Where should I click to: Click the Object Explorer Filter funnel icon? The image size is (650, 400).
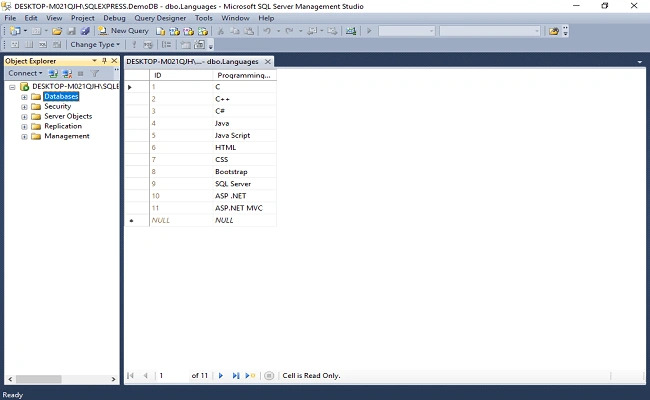[95, 74]
